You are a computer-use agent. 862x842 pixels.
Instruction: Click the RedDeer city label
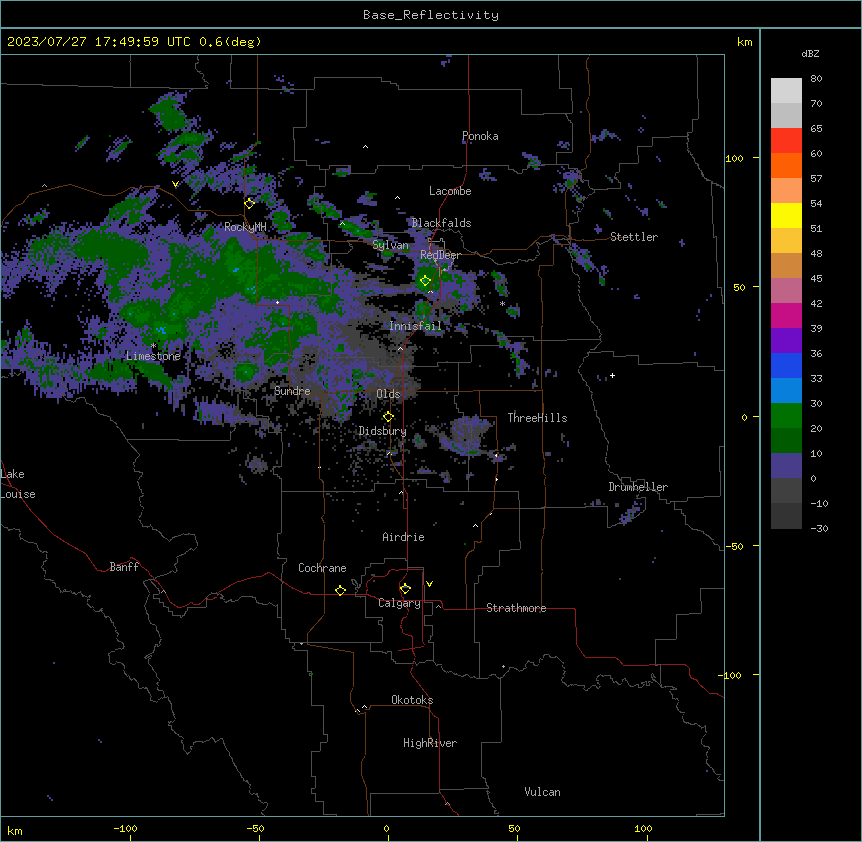440,255
